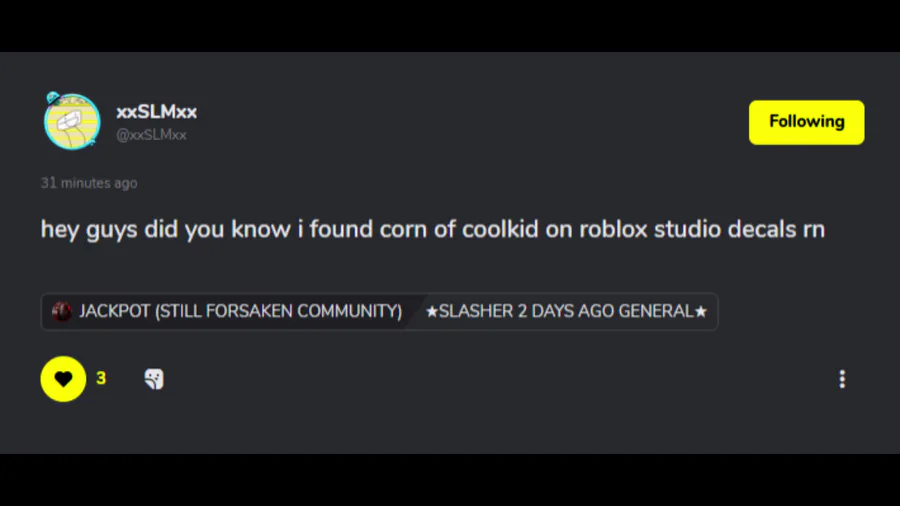Click the star after GENERAL channel name
900x506 pixels.
(x=701, y=312)
